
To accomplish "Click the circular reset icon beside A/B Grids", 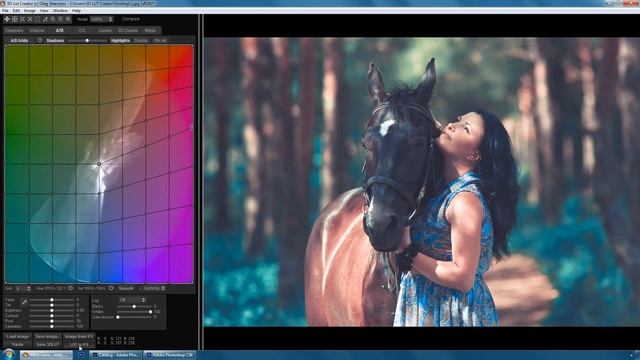I will [40, 40].
